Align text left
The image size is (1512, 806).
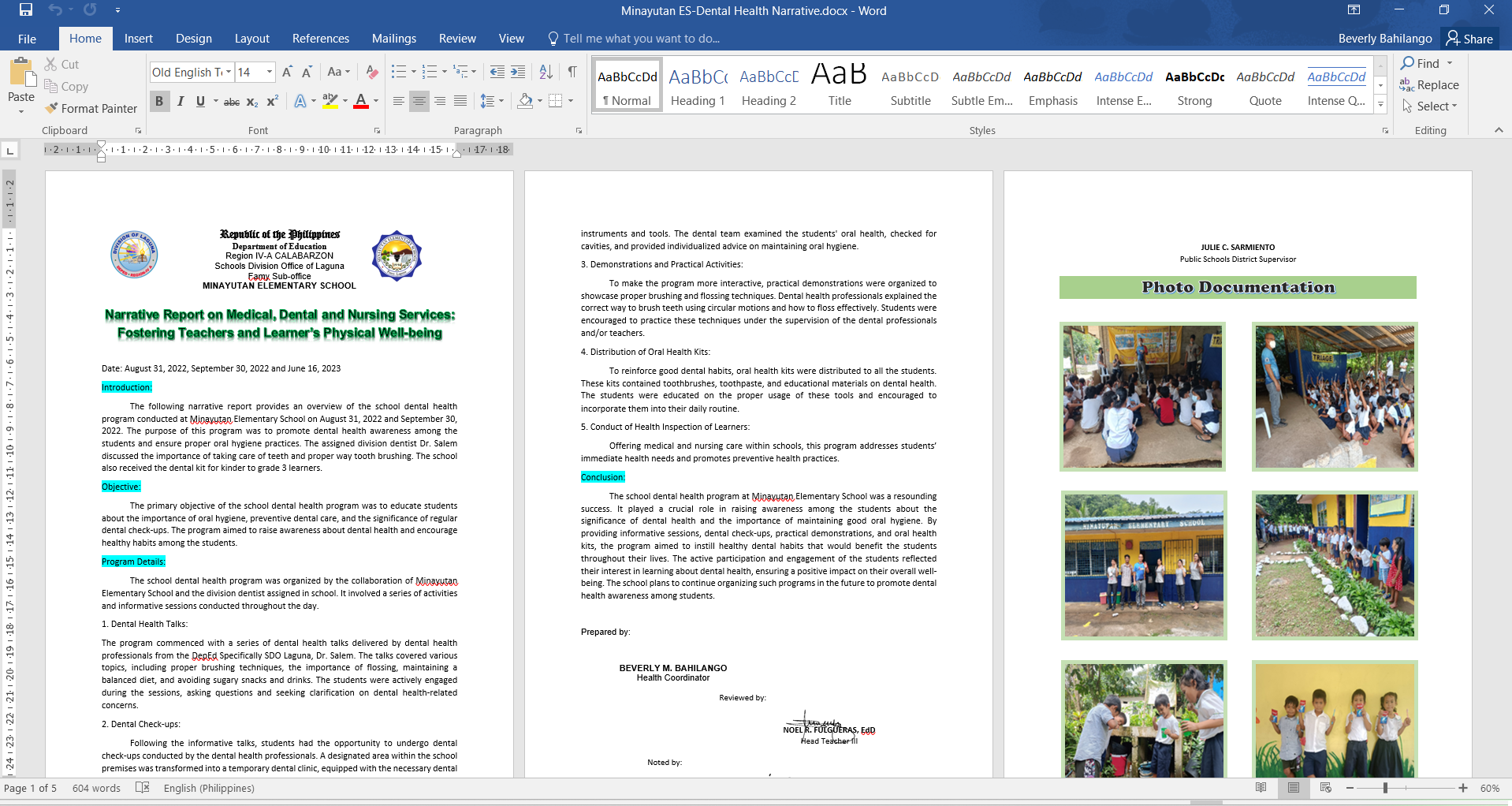[x=399, y=101]
